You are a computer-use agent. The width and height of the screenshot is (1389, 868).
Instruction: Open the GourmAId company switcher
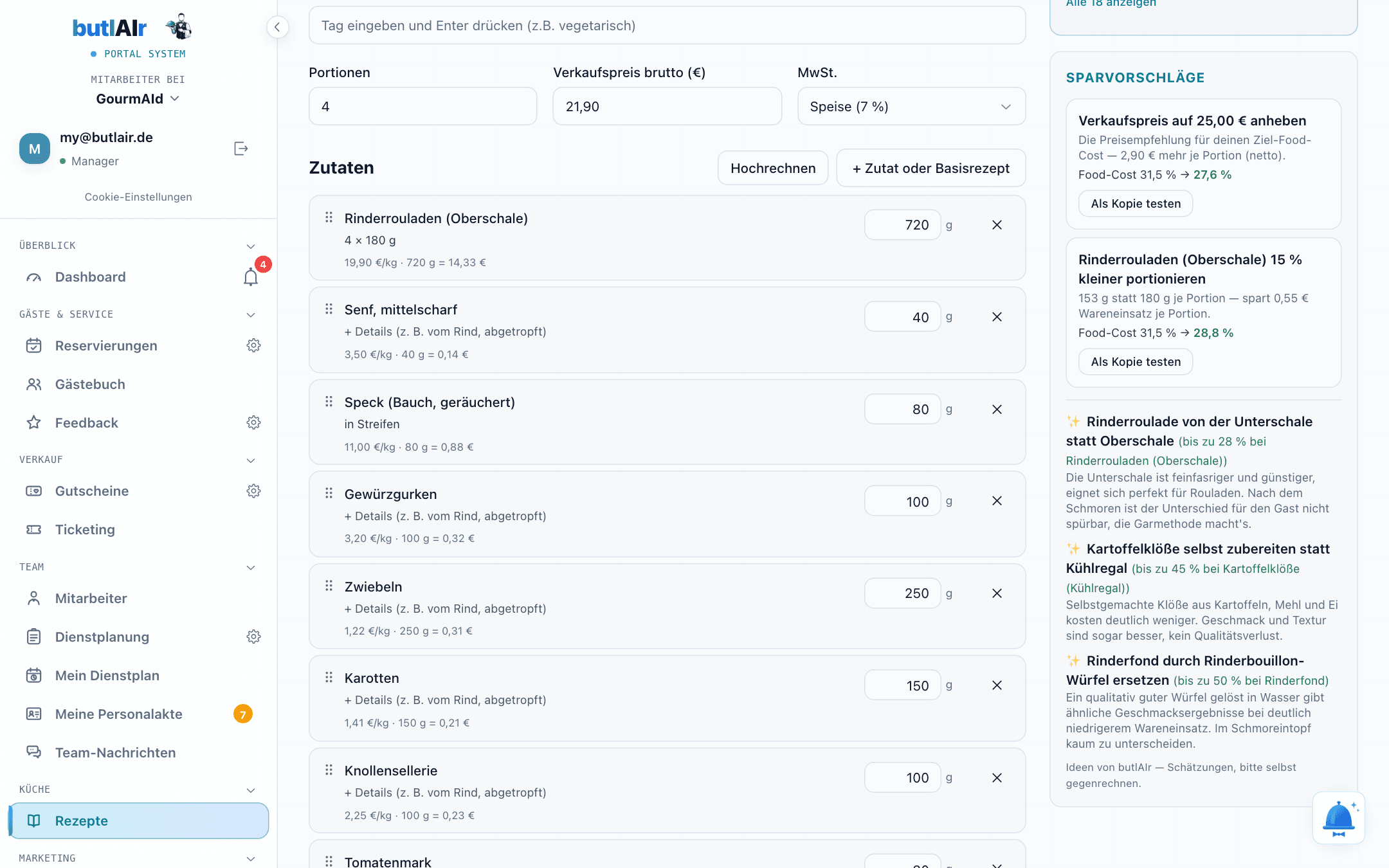(x=138, y=99)
